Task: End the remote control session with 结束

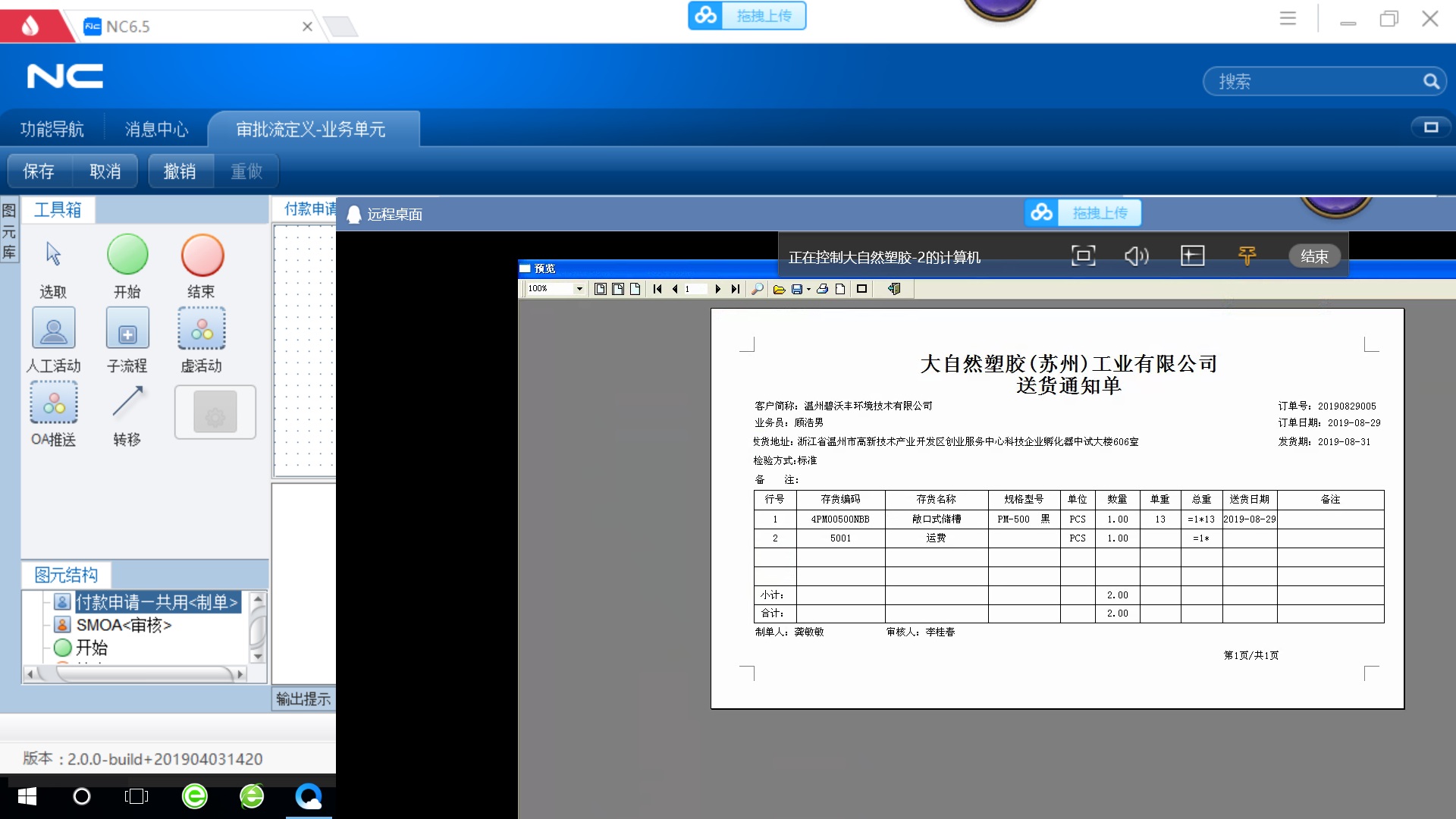Action: 1314,256
